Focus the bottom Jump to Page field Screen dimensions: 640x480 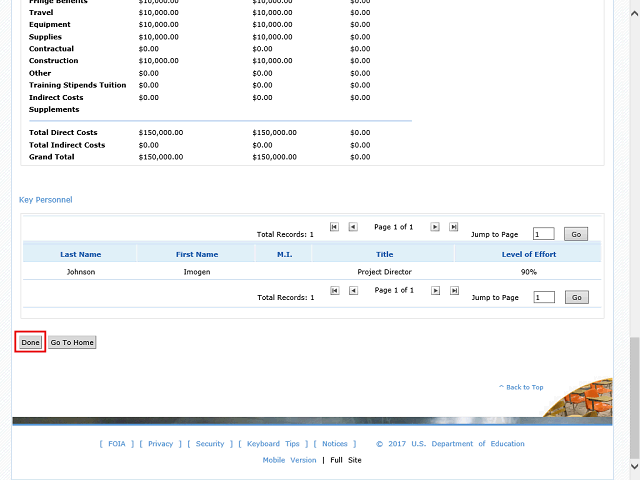pos(543,297)
